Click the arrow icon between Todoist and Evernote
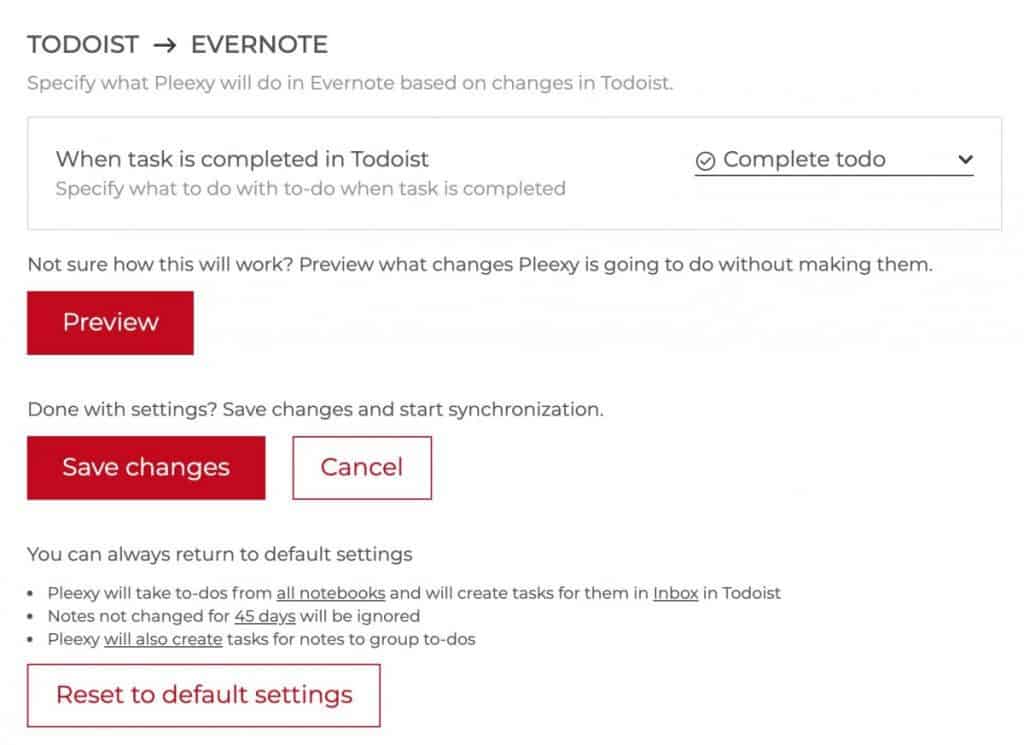Screen dimensions: 1024x745 (165, 45)
